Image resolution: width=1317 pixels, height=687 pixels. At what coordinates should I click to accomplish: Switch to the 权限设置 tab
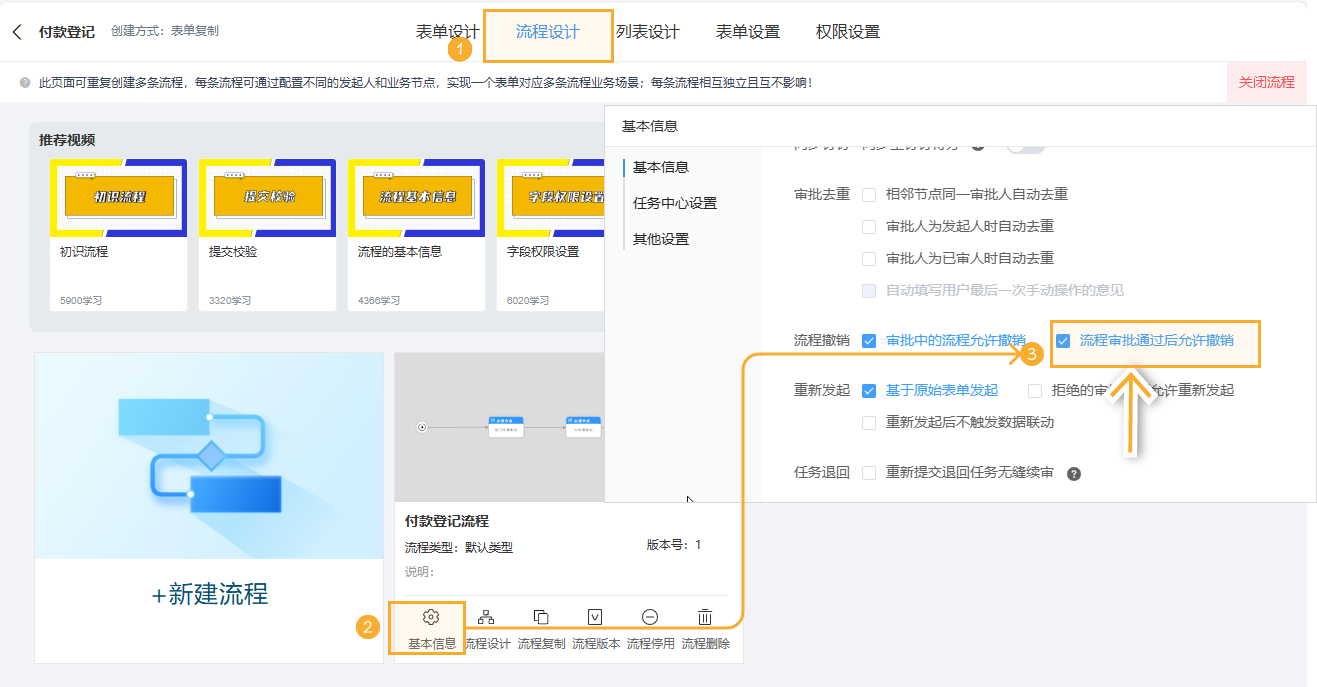click(847, 32)
